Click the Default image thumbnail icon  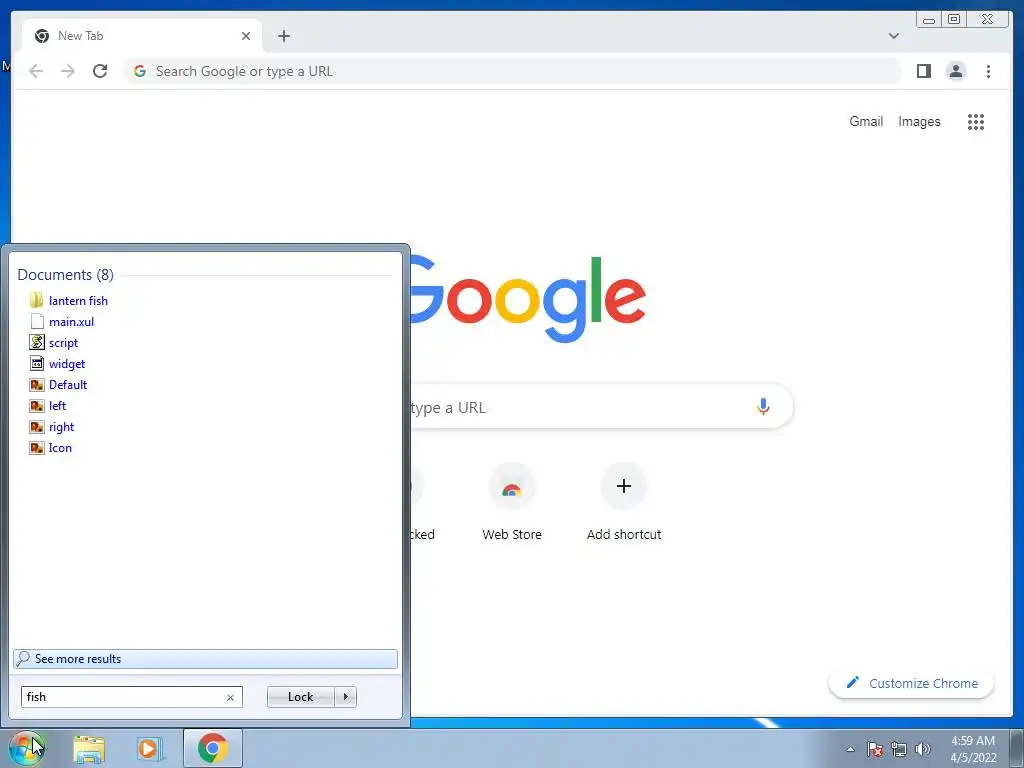point(37,385)
